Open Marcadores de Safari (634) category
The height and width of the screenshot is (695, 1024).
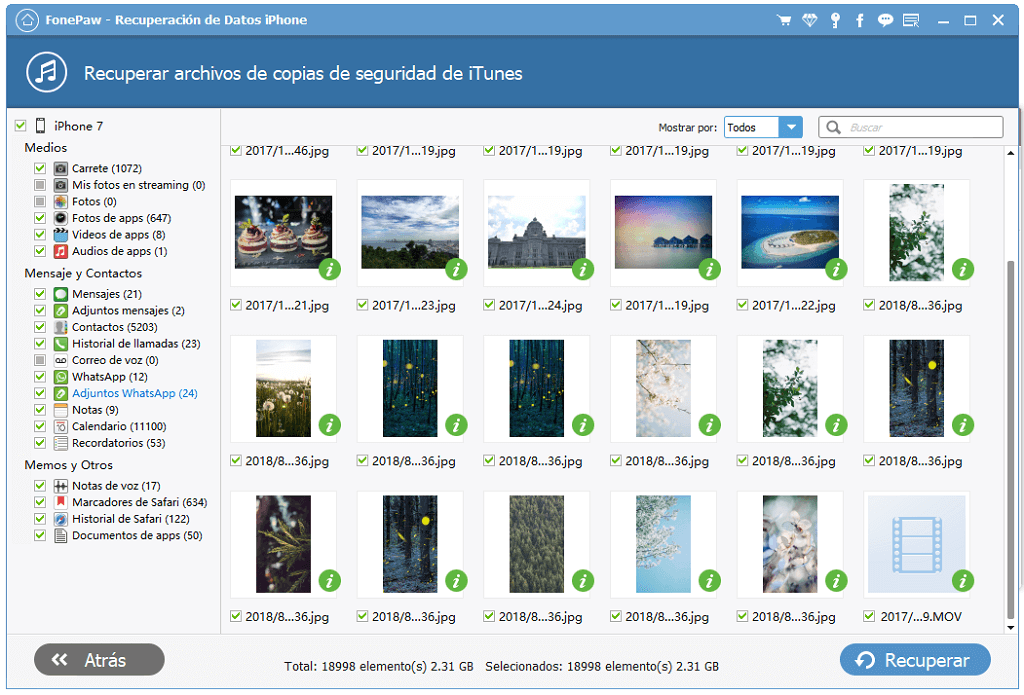pyautogui.click(x=140, y=502)
